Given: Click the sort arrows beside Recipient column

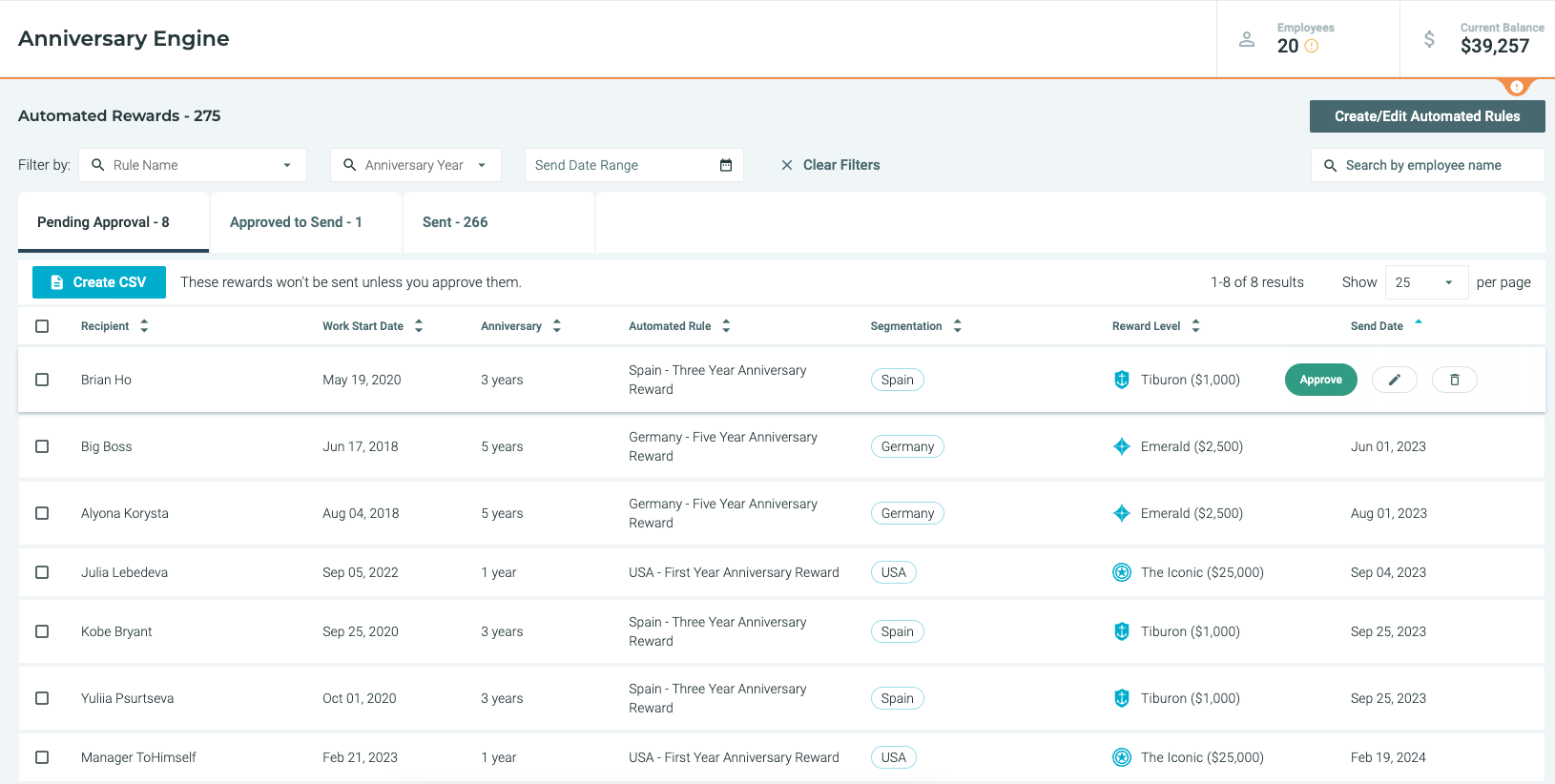Looking at the screenshot, I should (144, 326).
